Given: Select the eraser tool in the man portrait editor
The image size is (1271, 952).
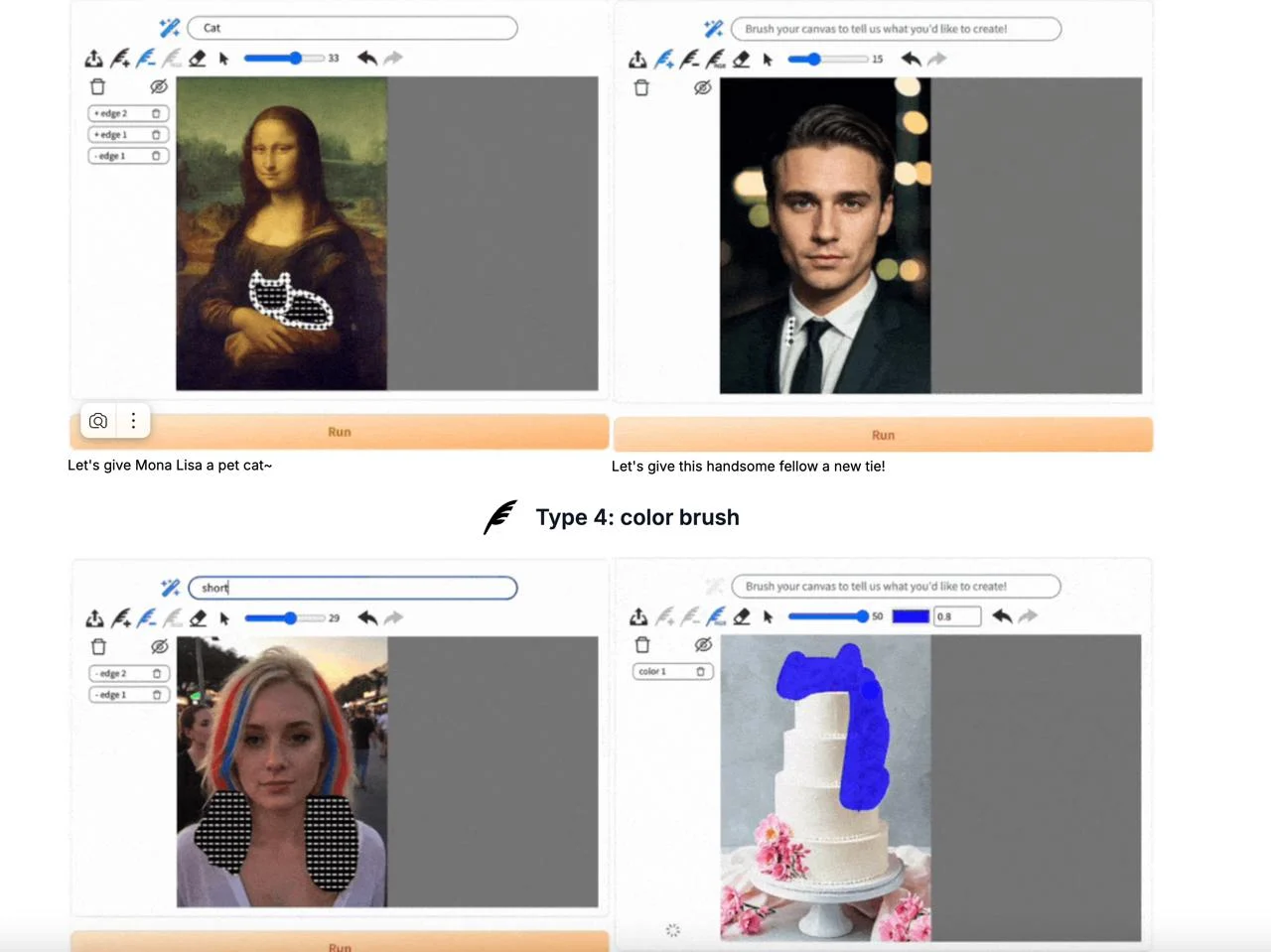Looking at the screenshot, I should point(741,60).
